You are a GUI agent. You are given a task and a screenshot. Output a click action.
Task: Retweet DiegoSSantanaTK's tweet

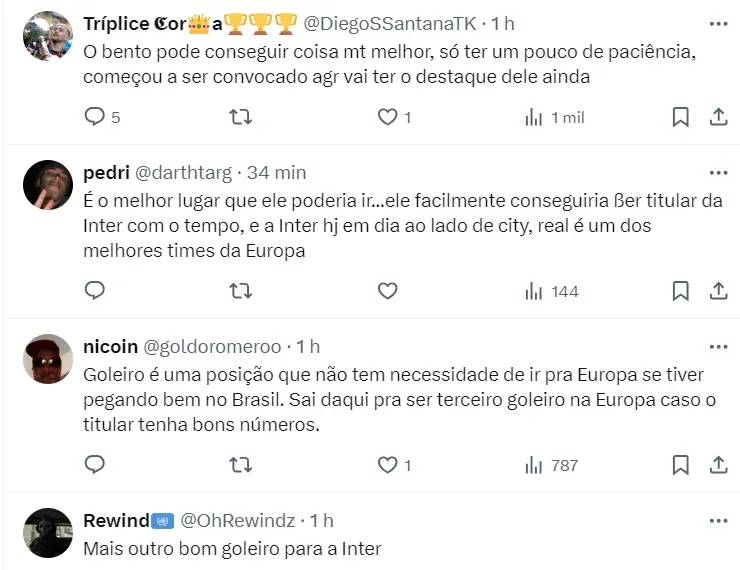pos(241,117)
